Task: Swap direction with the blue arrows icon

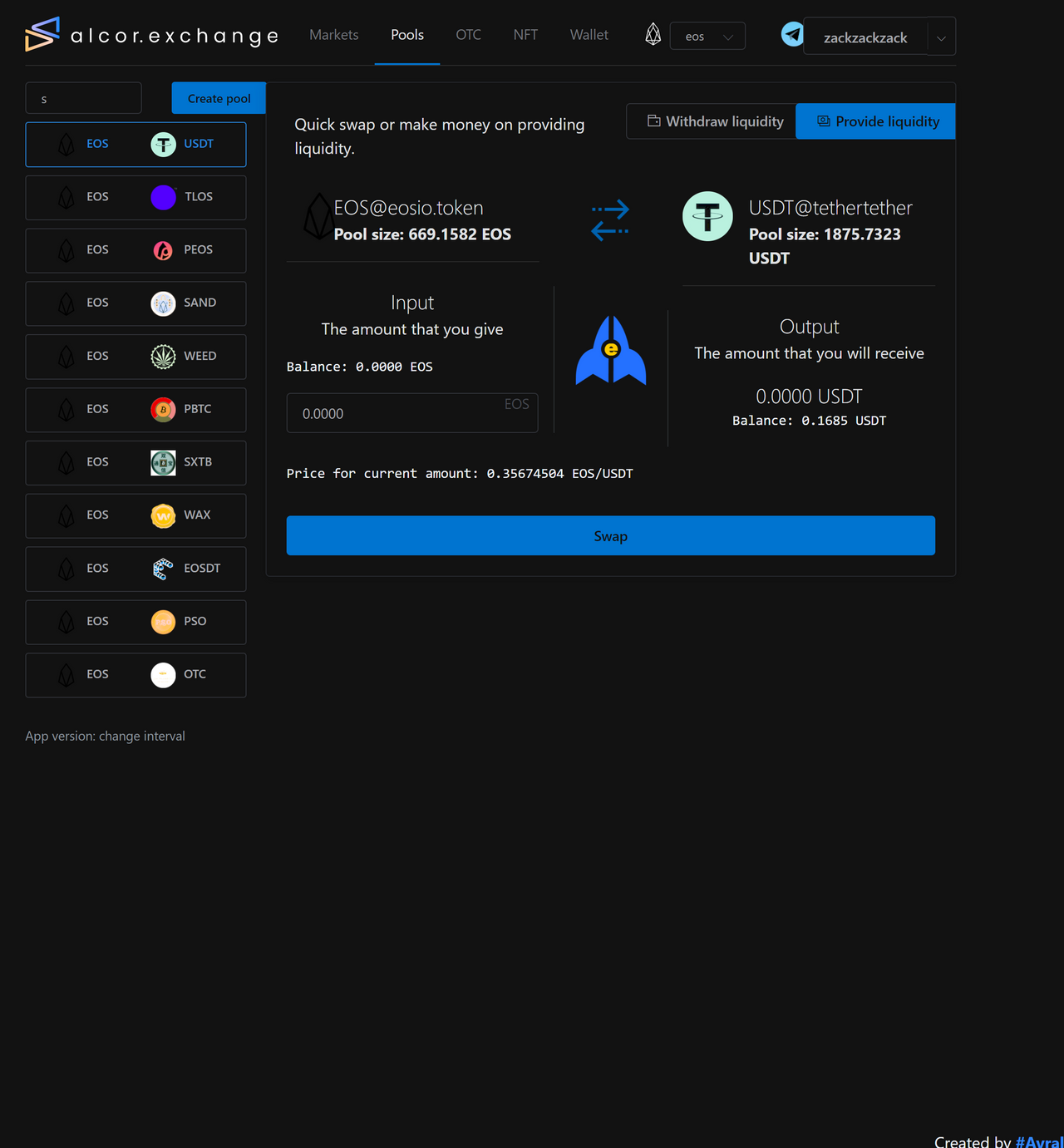Action: [x=610, y=220]
